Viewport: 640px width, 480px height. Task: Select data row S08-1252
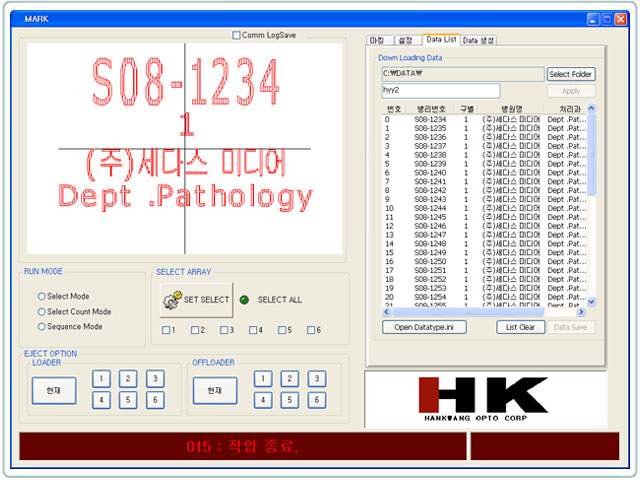coord(485,279)
